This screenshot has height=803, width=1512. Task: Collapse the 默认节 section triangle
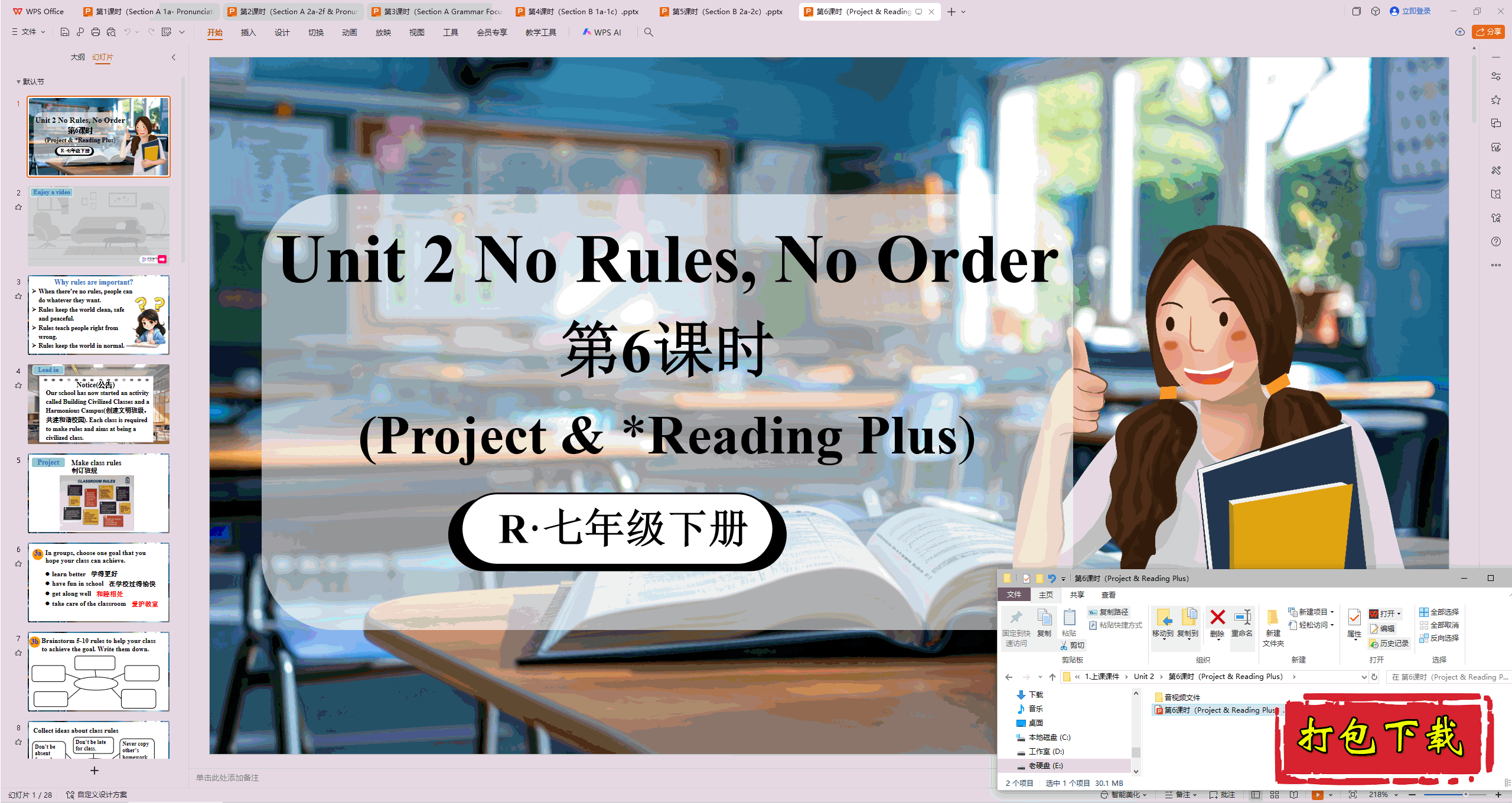pos(18,82)
